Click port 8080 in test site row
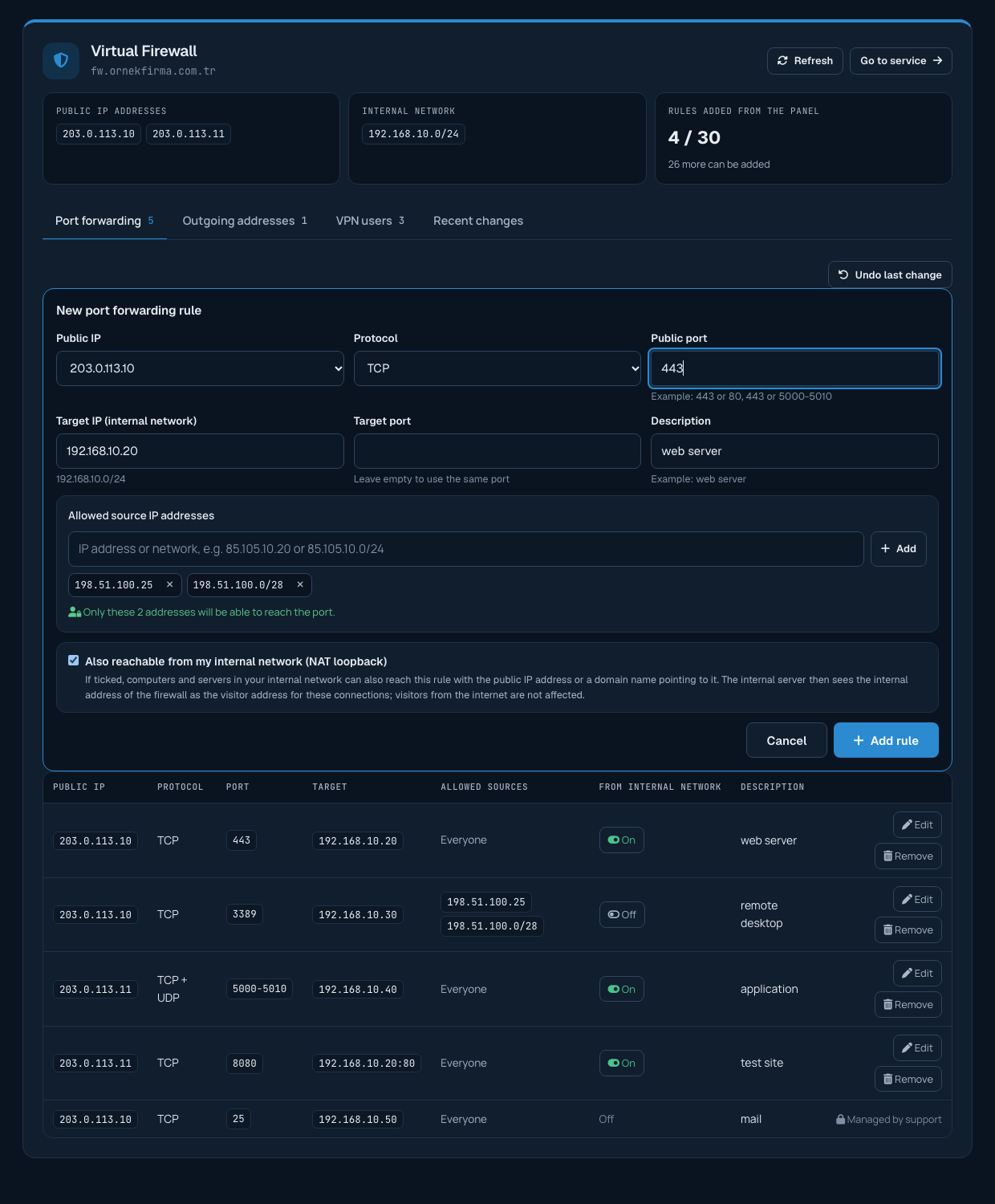 click(245, 1064)
